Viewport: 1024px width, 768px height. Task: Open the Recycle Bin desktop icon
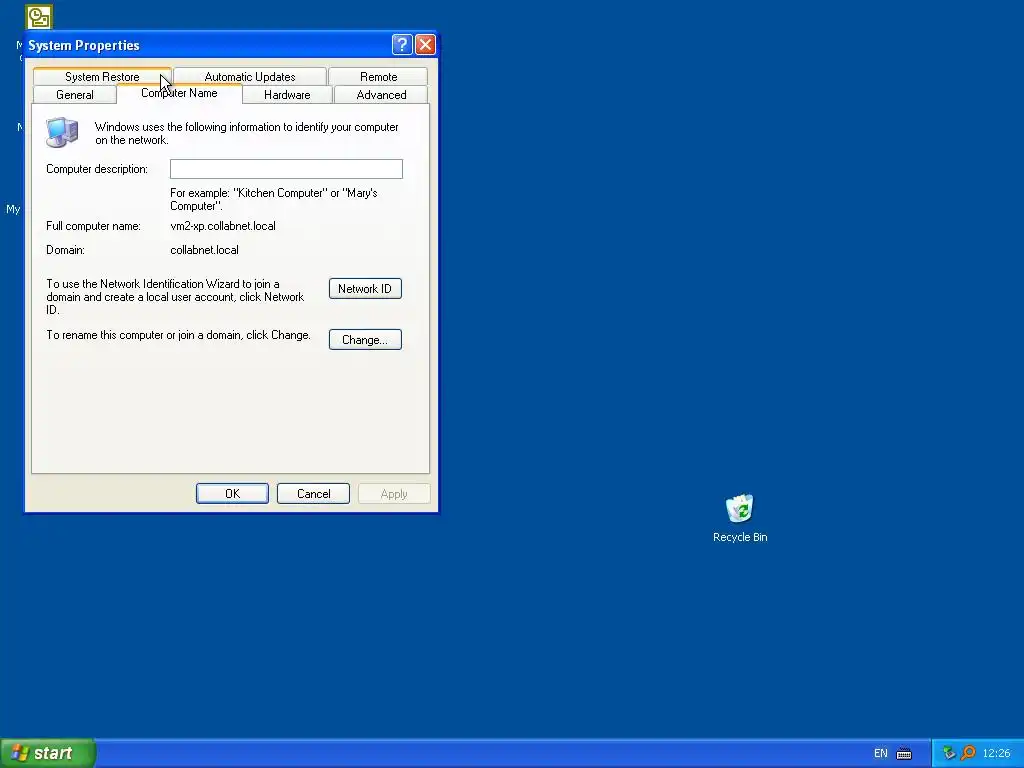[x=740, y=519]
